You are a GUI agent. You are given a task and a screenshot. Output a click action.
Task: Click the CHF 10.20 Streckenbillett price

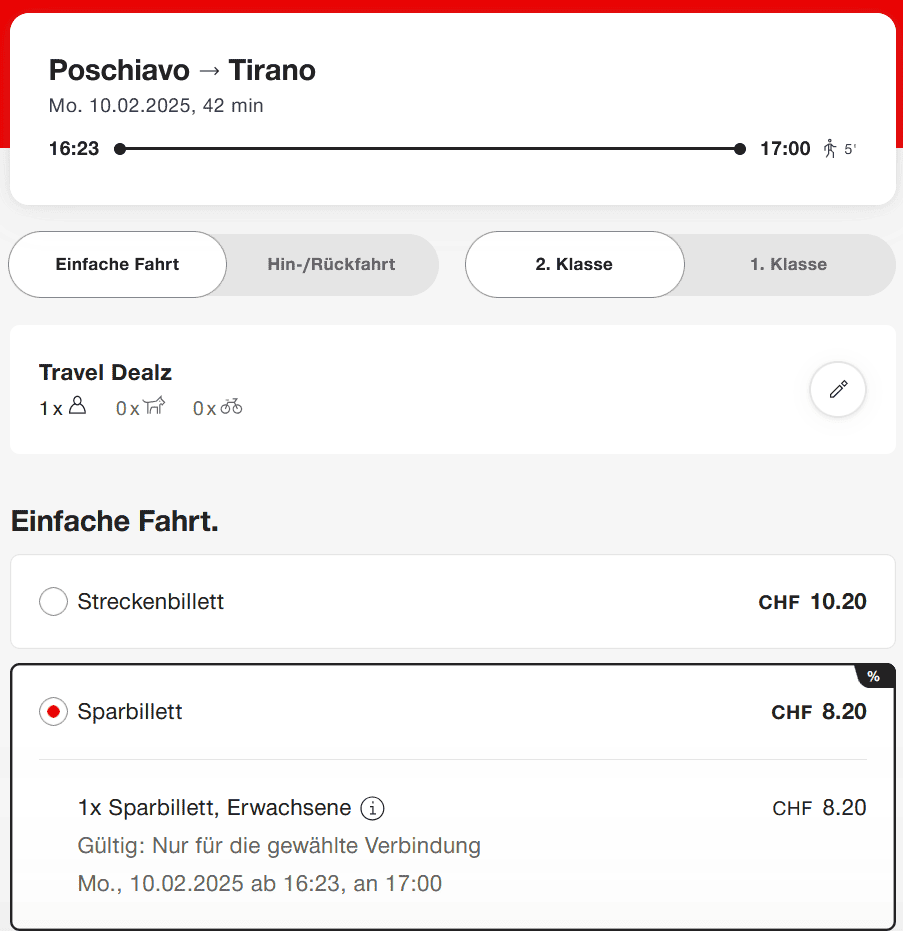tap(812, 602)
